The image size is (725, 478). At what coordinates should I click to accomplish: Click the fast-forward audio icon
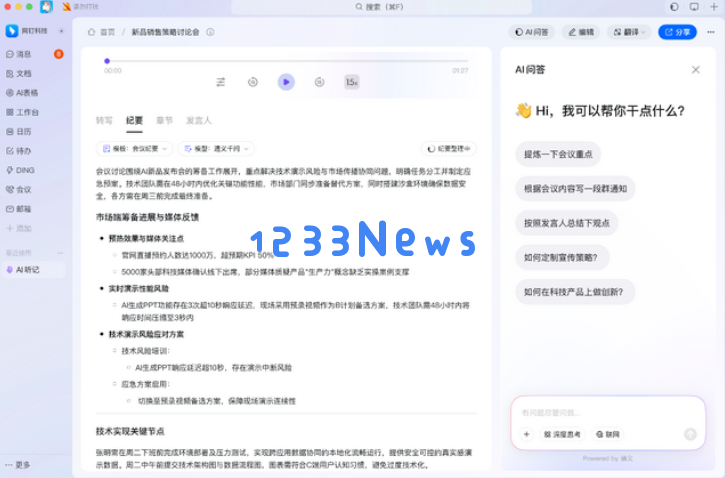(x=319, y=82)
